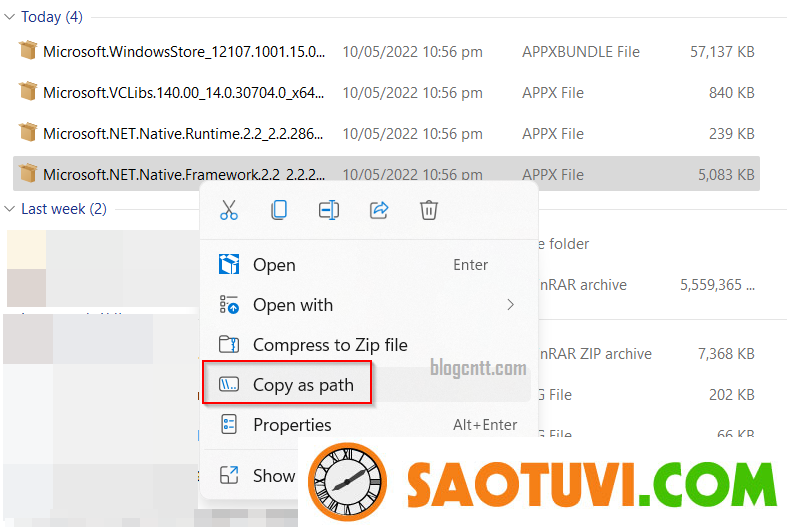Collapse the Today (4) group chevron
The width and height of the screenshot is (787, 527).
10,17
